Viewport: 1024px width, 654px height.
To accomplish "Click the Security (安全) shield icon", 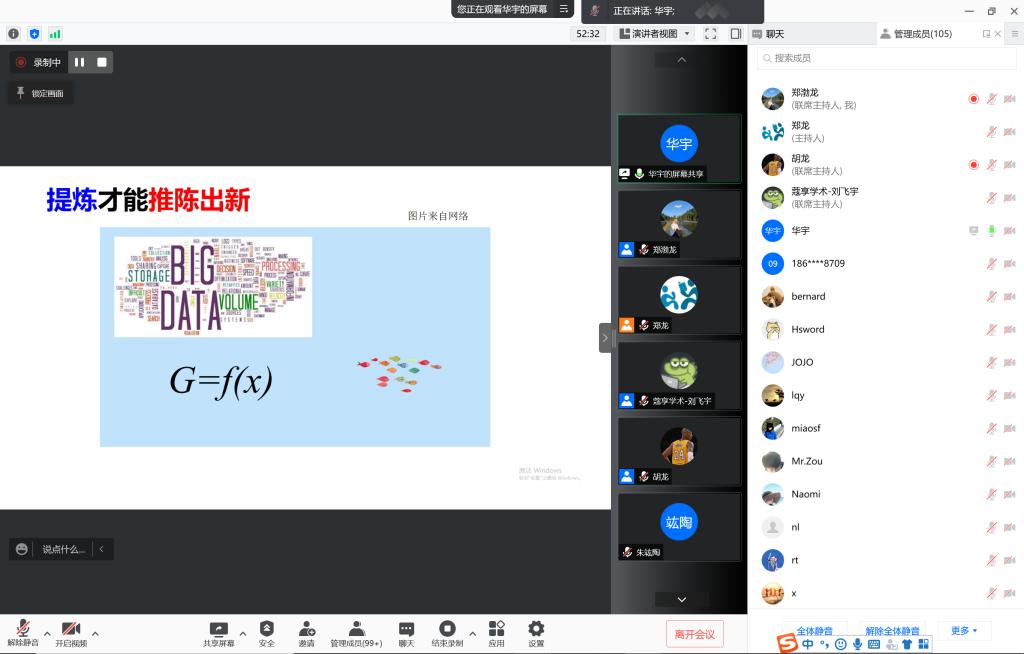I will (266, 629).
